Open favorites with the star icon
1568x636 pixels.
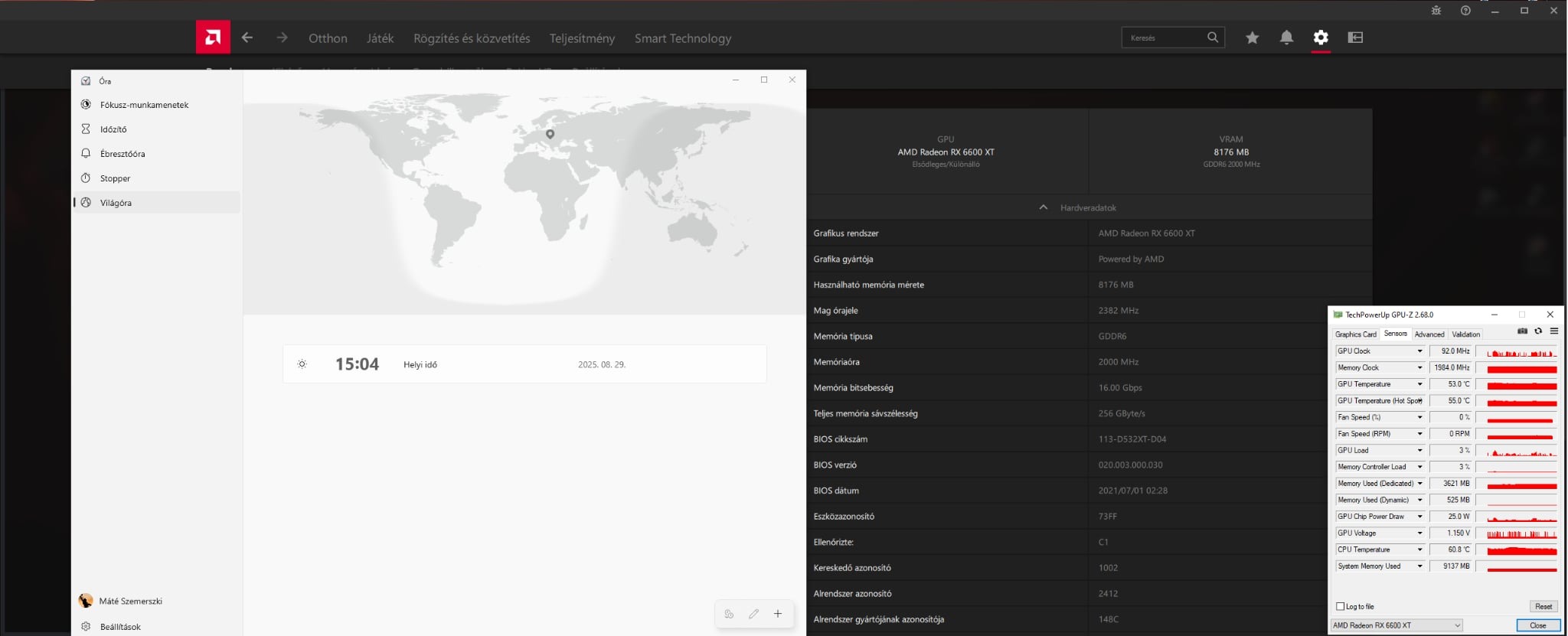click(x=1252, y=38)
